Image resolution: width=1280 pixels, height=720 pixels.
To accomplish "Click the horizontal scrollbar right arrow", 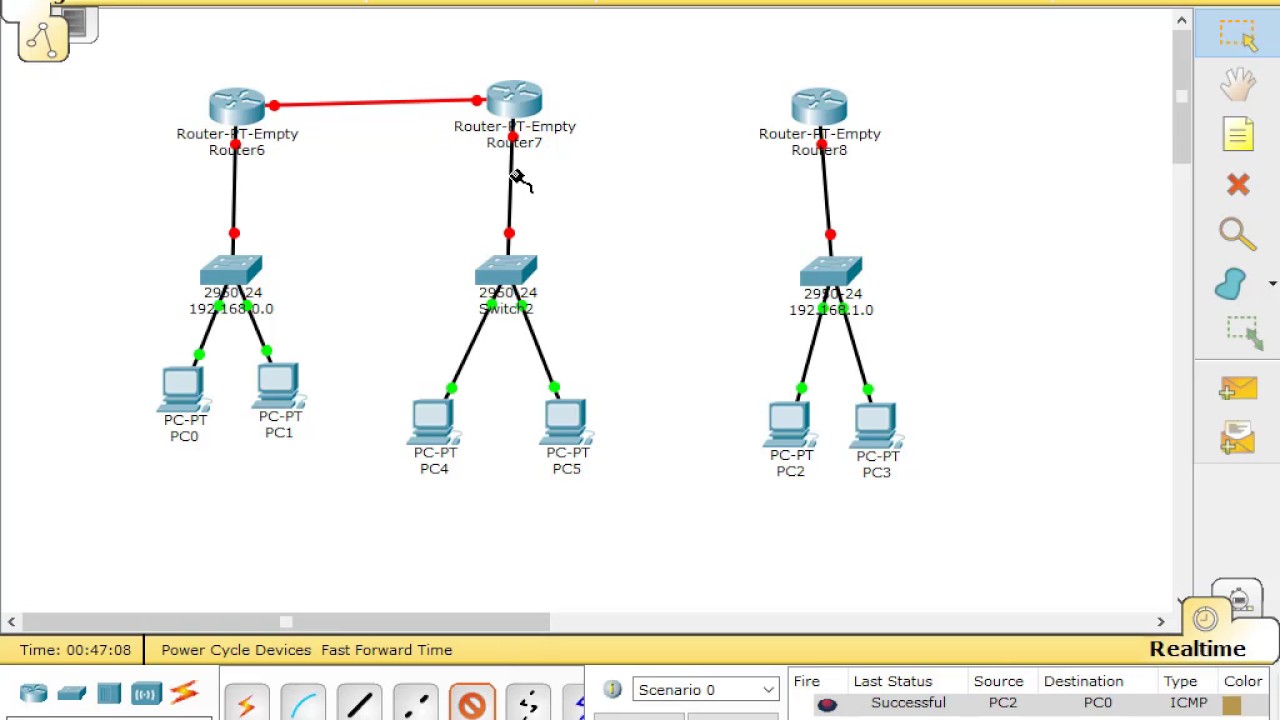I will [x=1161, y=622].
